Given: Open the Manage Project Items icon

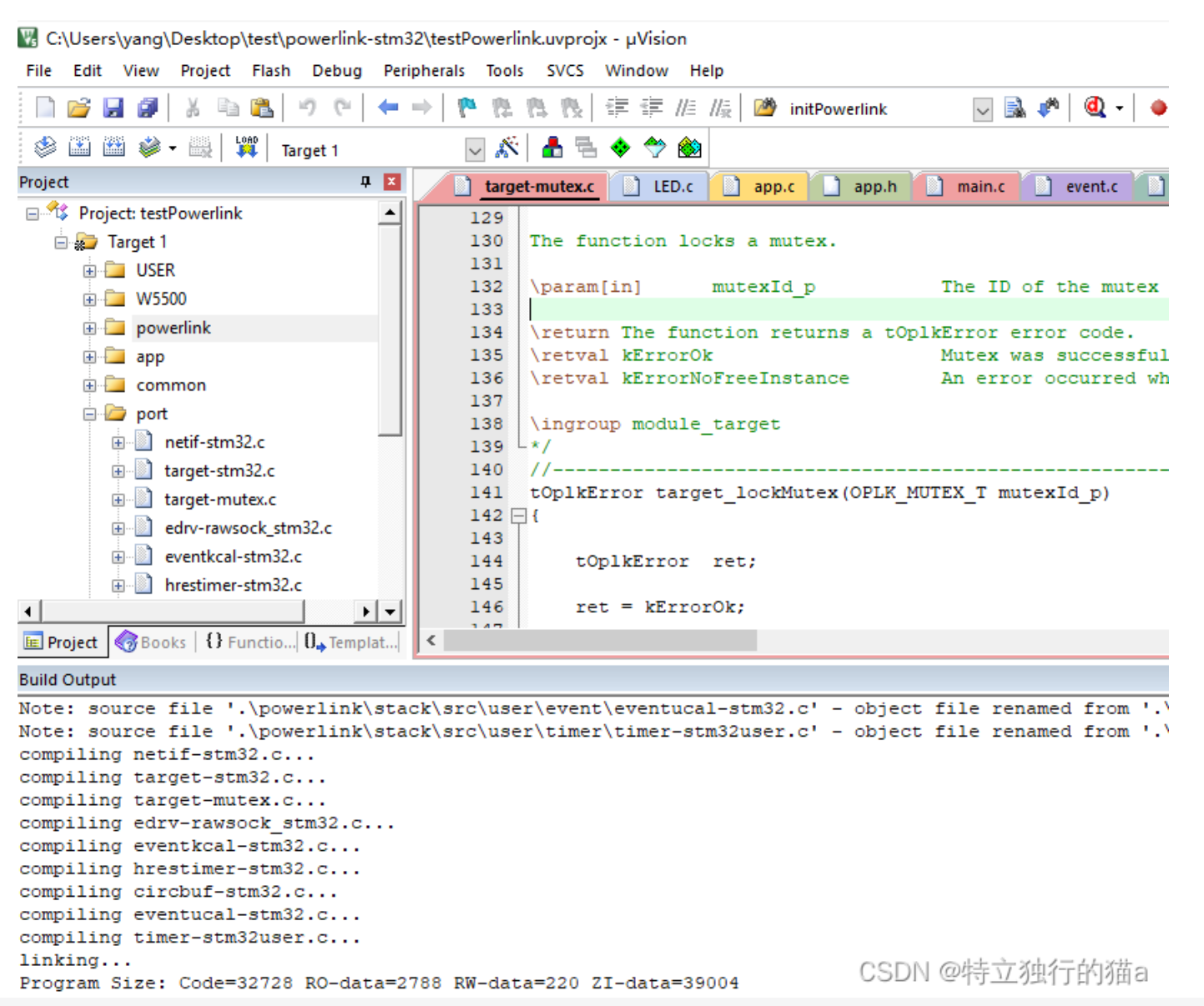Looking at the screenshot, I should click(552, 148).
